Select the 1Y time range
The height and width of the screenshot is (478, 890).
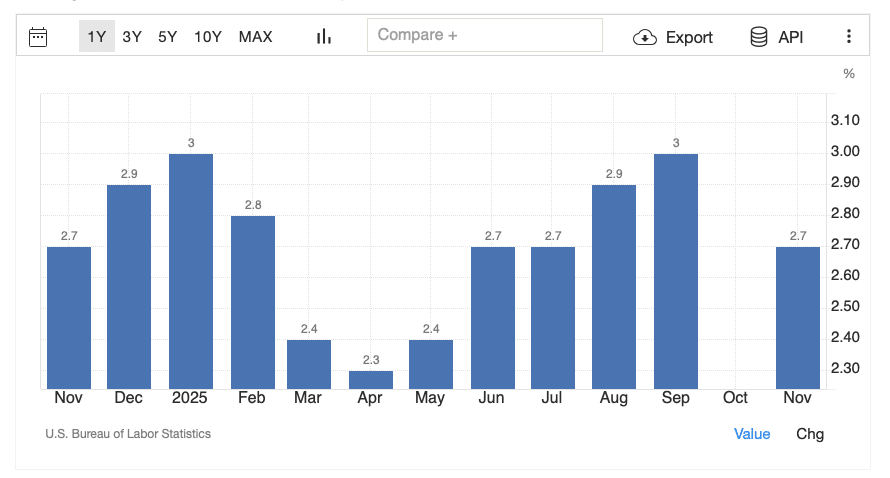coord(96,37)
